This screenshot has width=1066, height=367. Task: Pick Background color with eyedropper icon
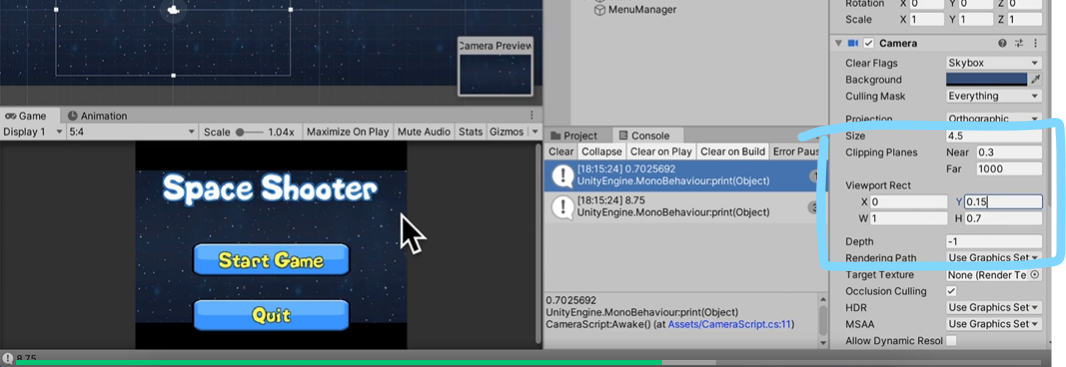1035,80
